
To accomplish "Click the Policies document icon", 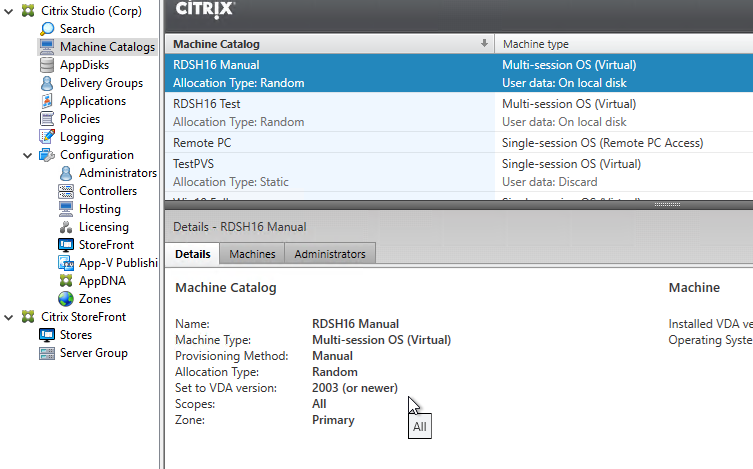I will 47,119.
